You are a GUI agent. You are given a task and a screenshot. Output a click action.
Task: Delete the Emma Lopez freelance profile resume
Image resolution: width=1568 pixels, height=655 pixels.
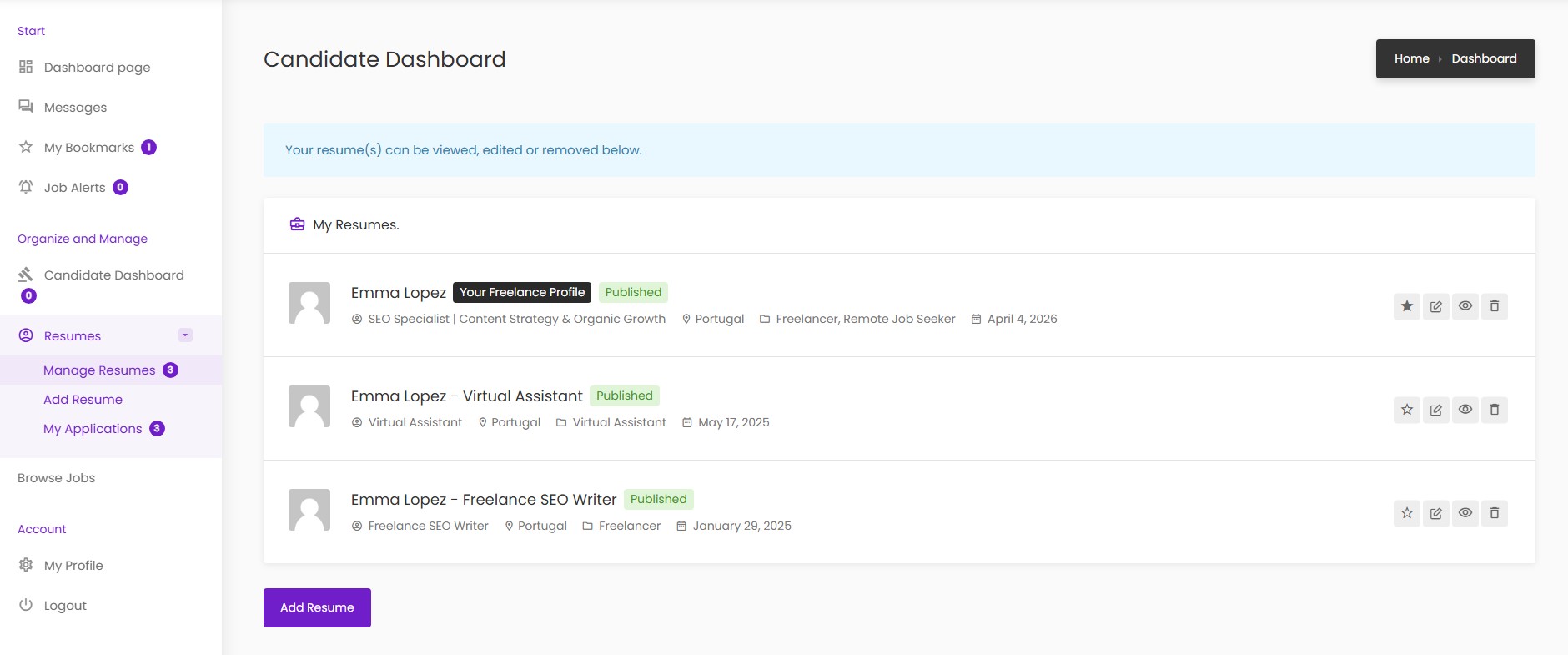[x=1494, y=306]
